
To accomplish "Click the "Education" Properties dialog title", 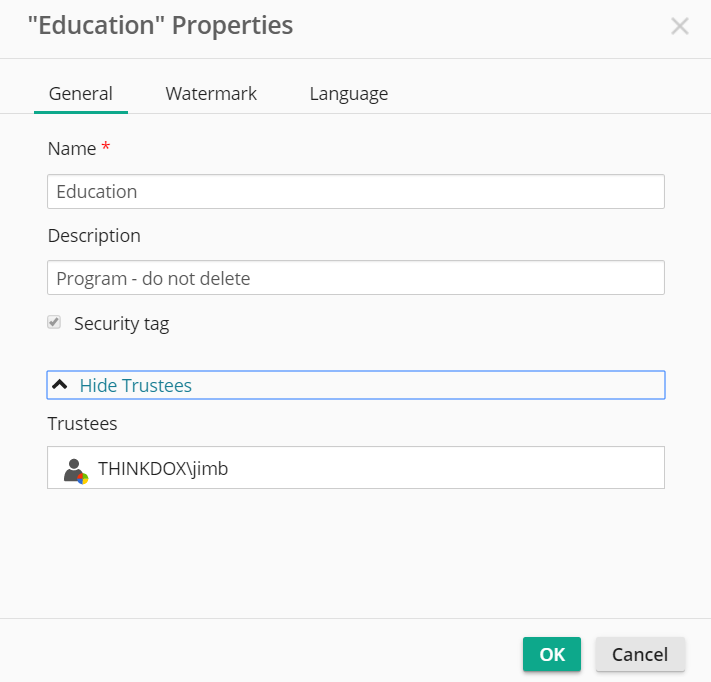I will click(x=161, y=25).
